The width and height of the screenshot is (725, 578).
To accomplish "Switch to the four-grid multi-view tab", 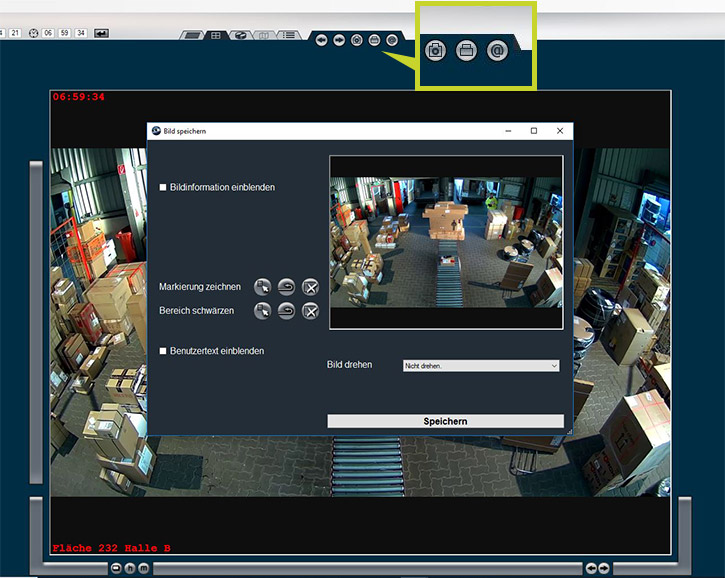I will pos(215,35).
